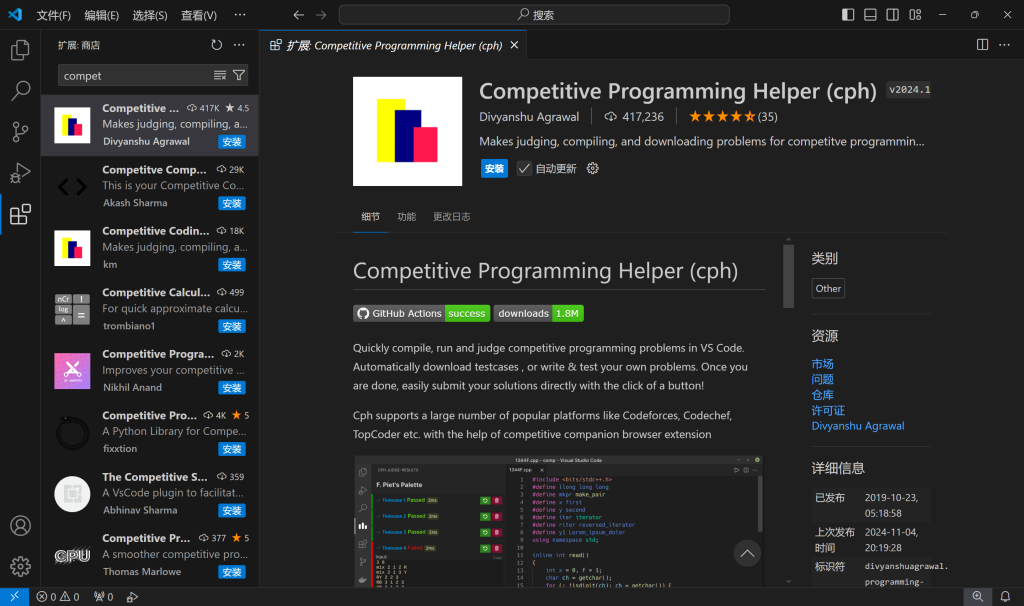Switch to the 更改日志 tab
Viewport: 1024px width, 606px height.
451,217
